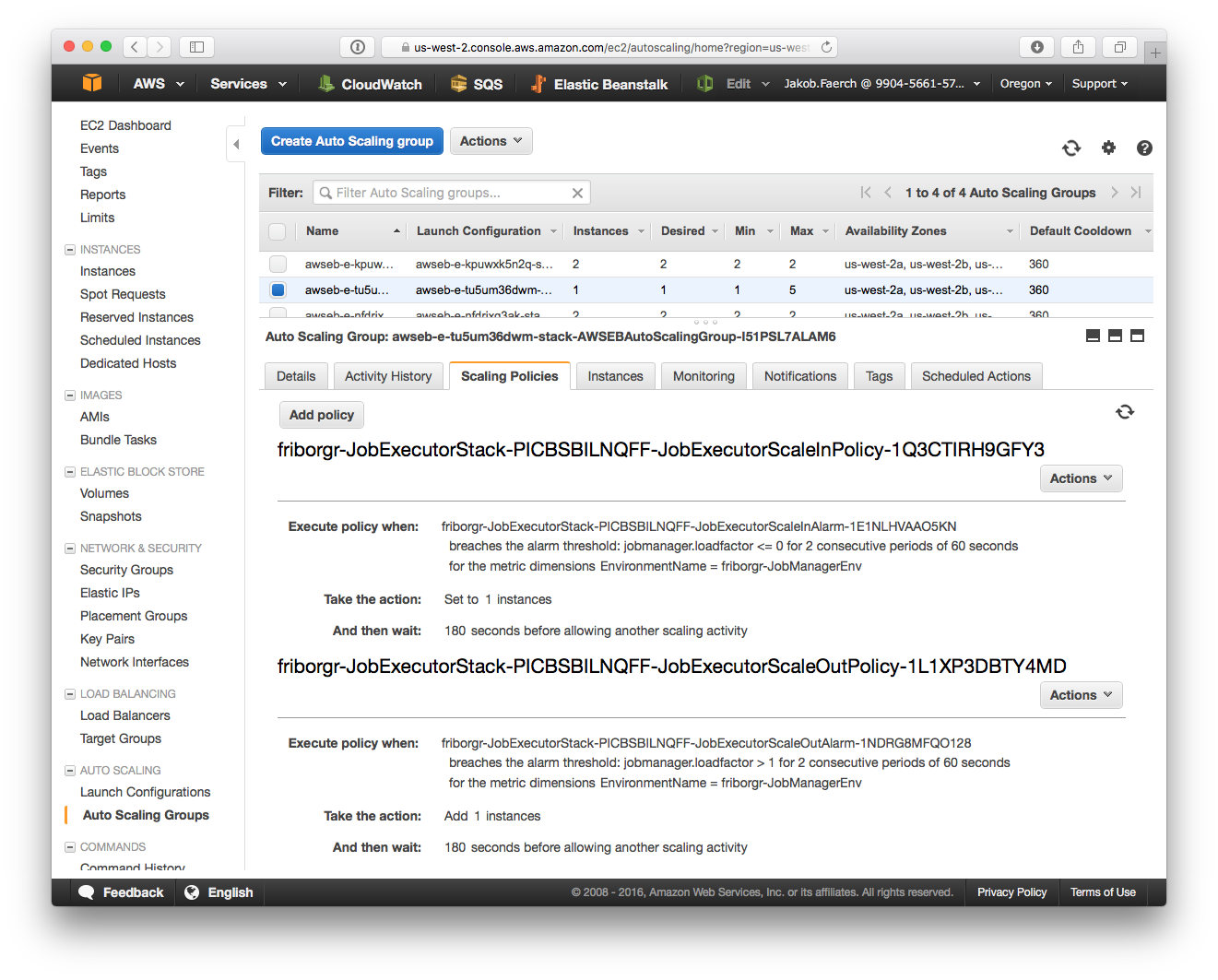Collapse the ELASTIC BLOCK STORE section
Viewport: 1218px width, 980px height.
pos(70,472)
